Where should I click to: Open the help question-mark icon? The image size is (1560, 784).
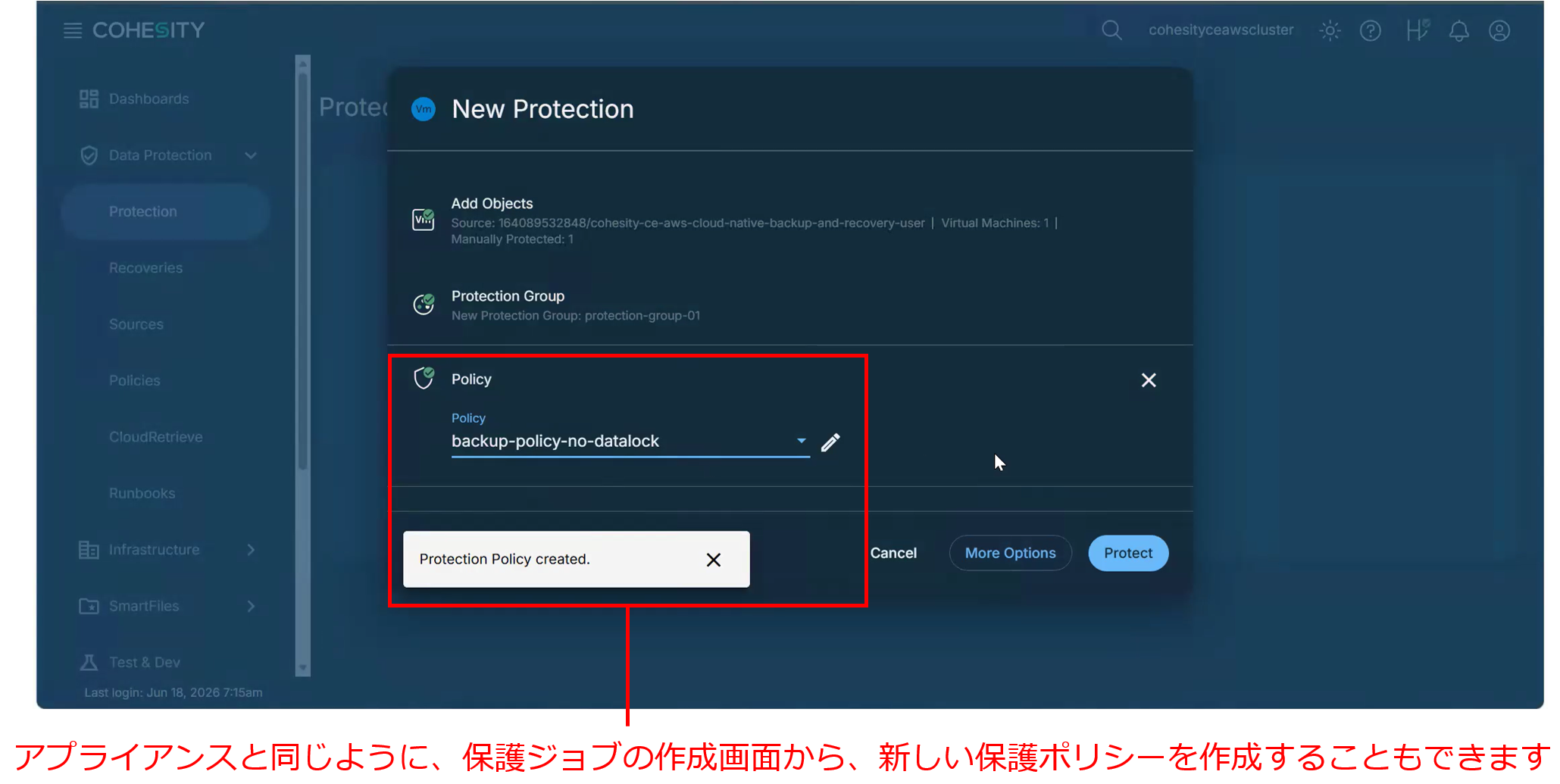pos(1371,30)
